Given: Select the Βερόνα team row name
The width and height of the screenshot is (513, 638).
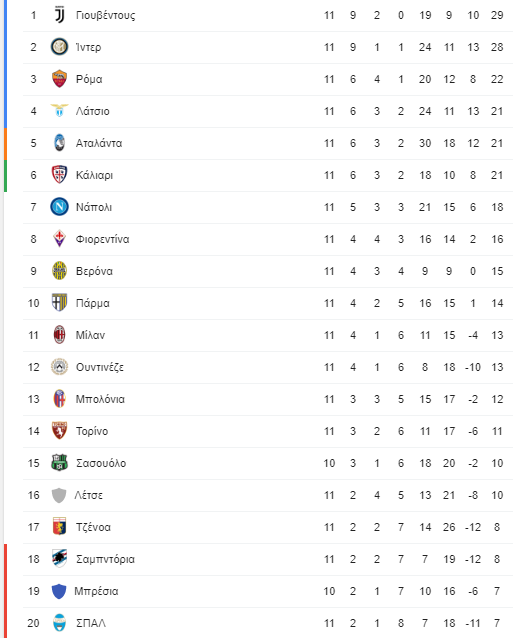Looking at the screenshot, I should tap(94, 271).
